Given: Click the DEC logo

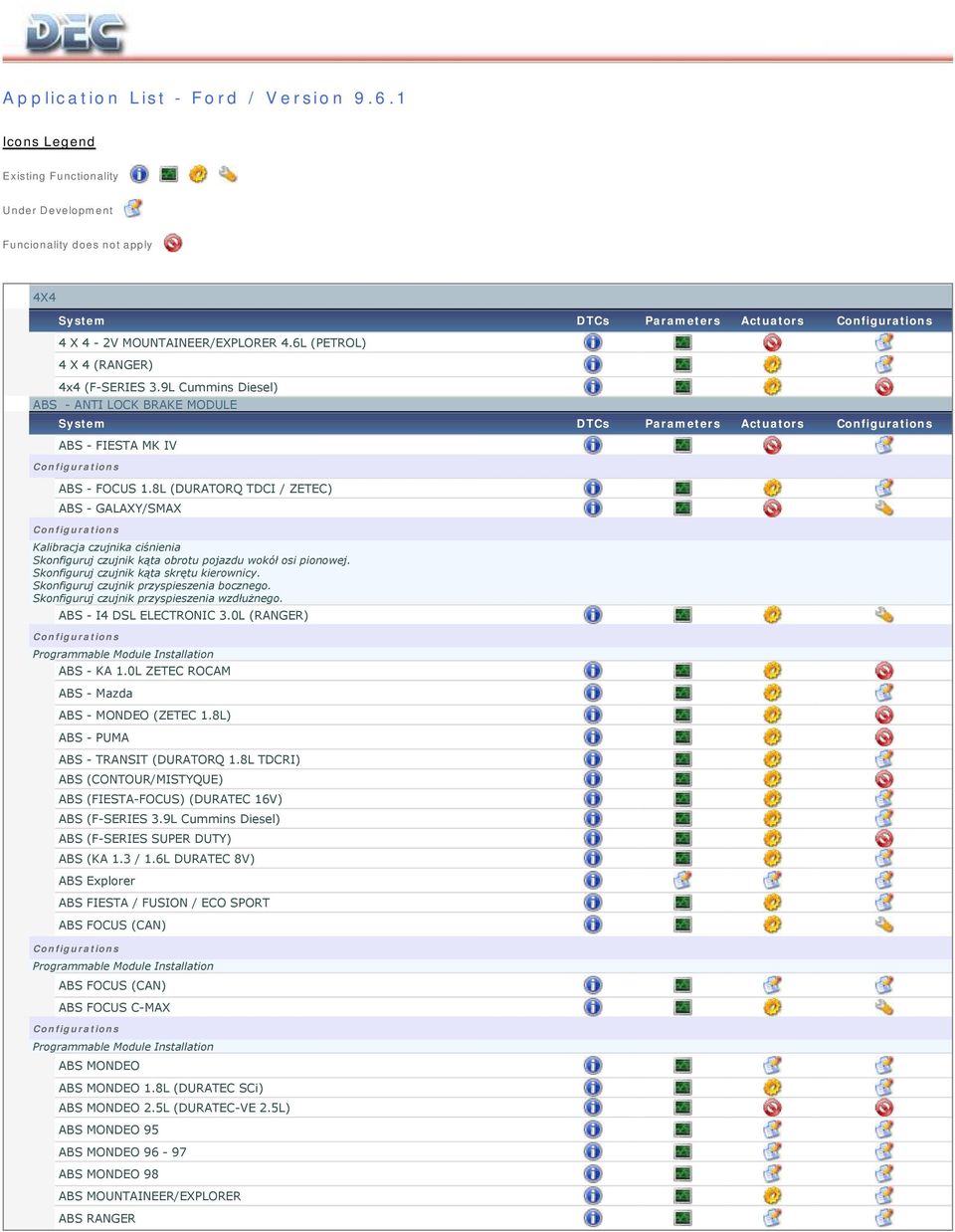Looking at the screenshot, I should (x=76, y=33).
